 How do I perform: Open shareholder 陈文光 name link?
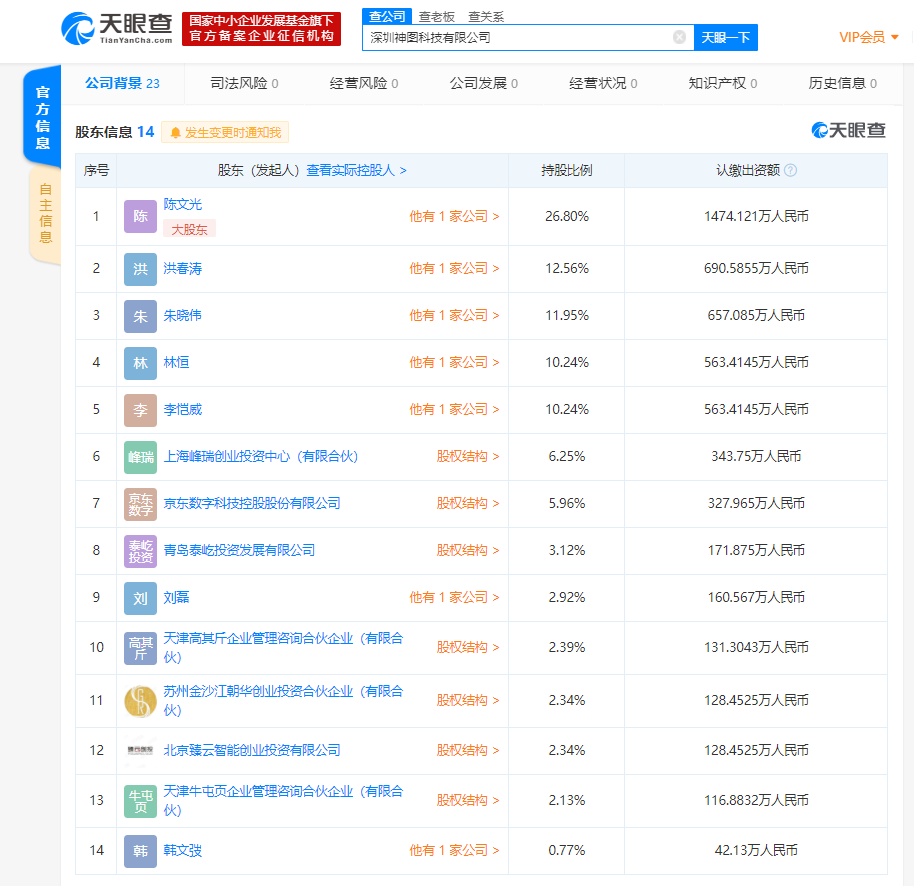(182, 204)
